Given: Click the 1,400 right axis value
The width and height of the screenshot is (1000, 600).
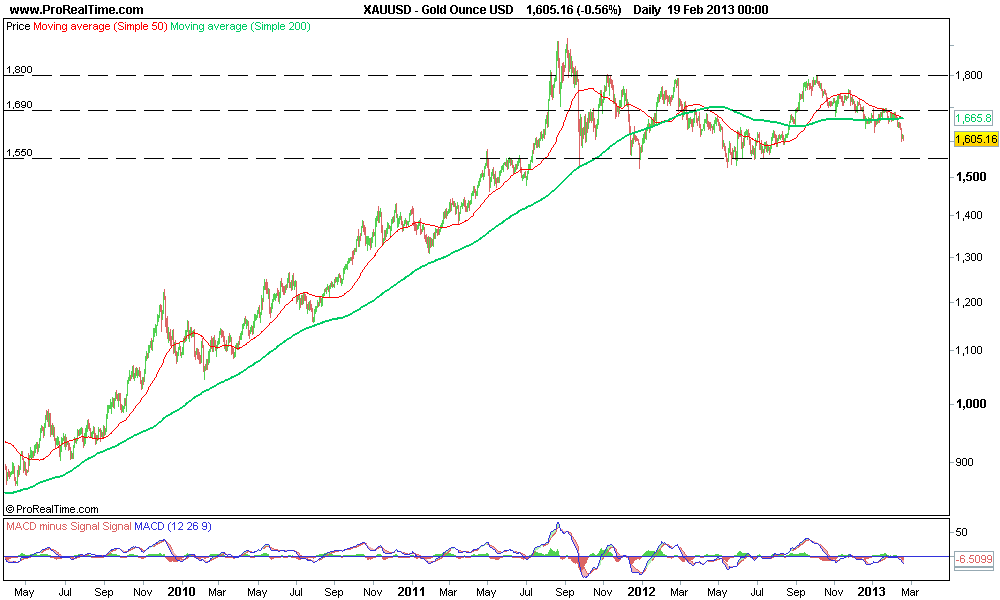Looking at the screenshot, I should 969,216.
